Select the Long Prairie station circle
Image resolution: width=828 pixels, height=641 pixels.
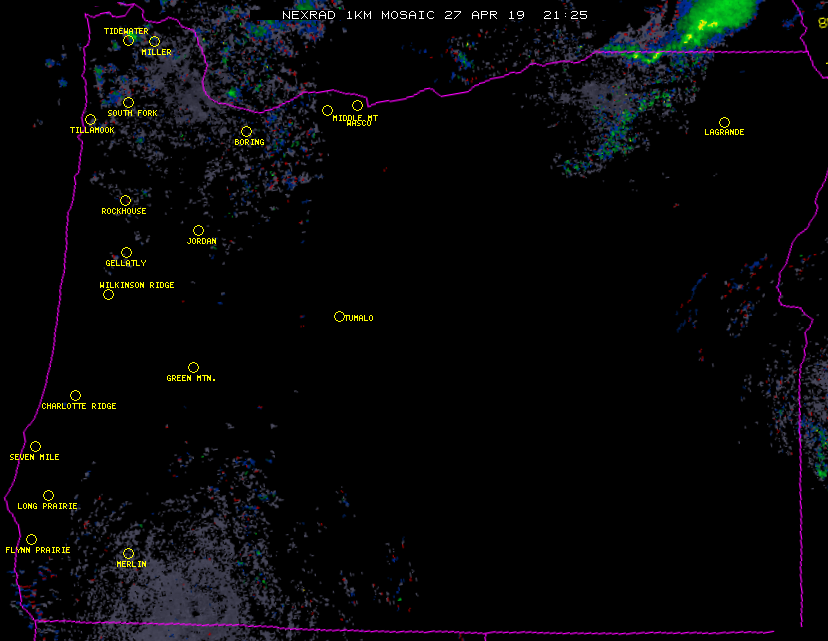pyautogui.click(x=48, y=495)
